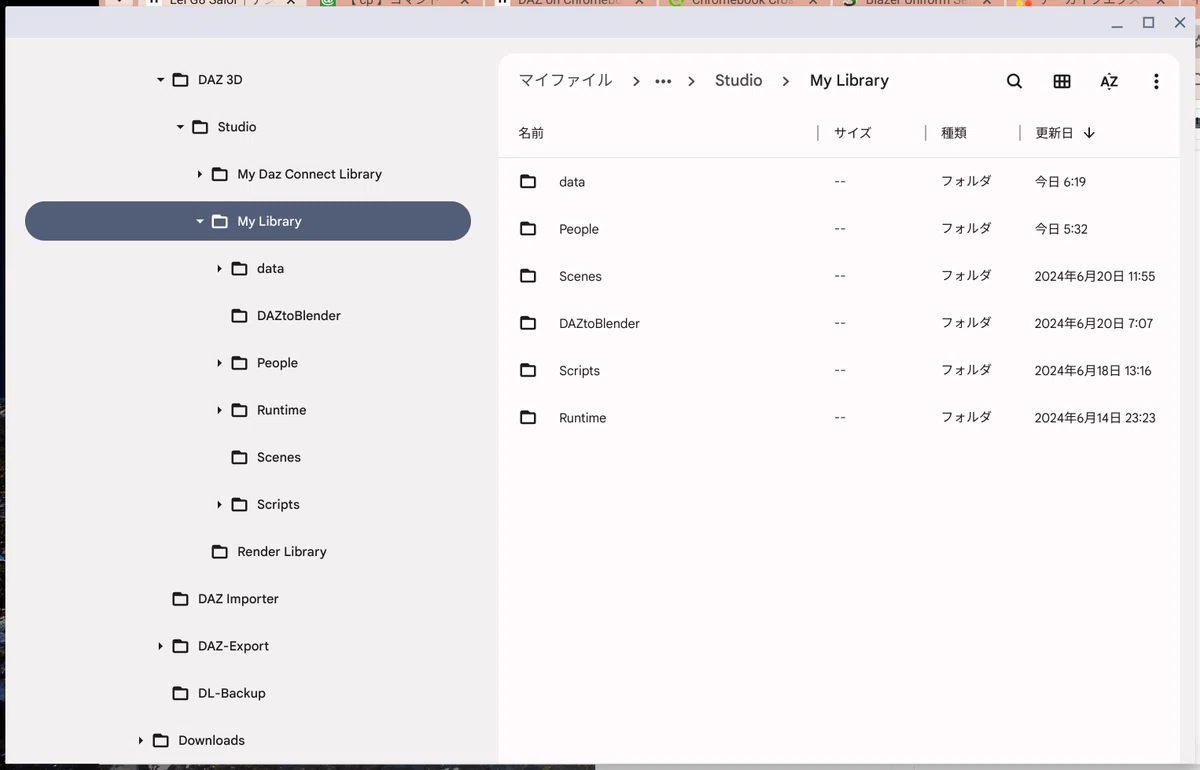Go to Studio in breadcrumb path
This screenshot has width=1200, height=770.
click(738, 81)
